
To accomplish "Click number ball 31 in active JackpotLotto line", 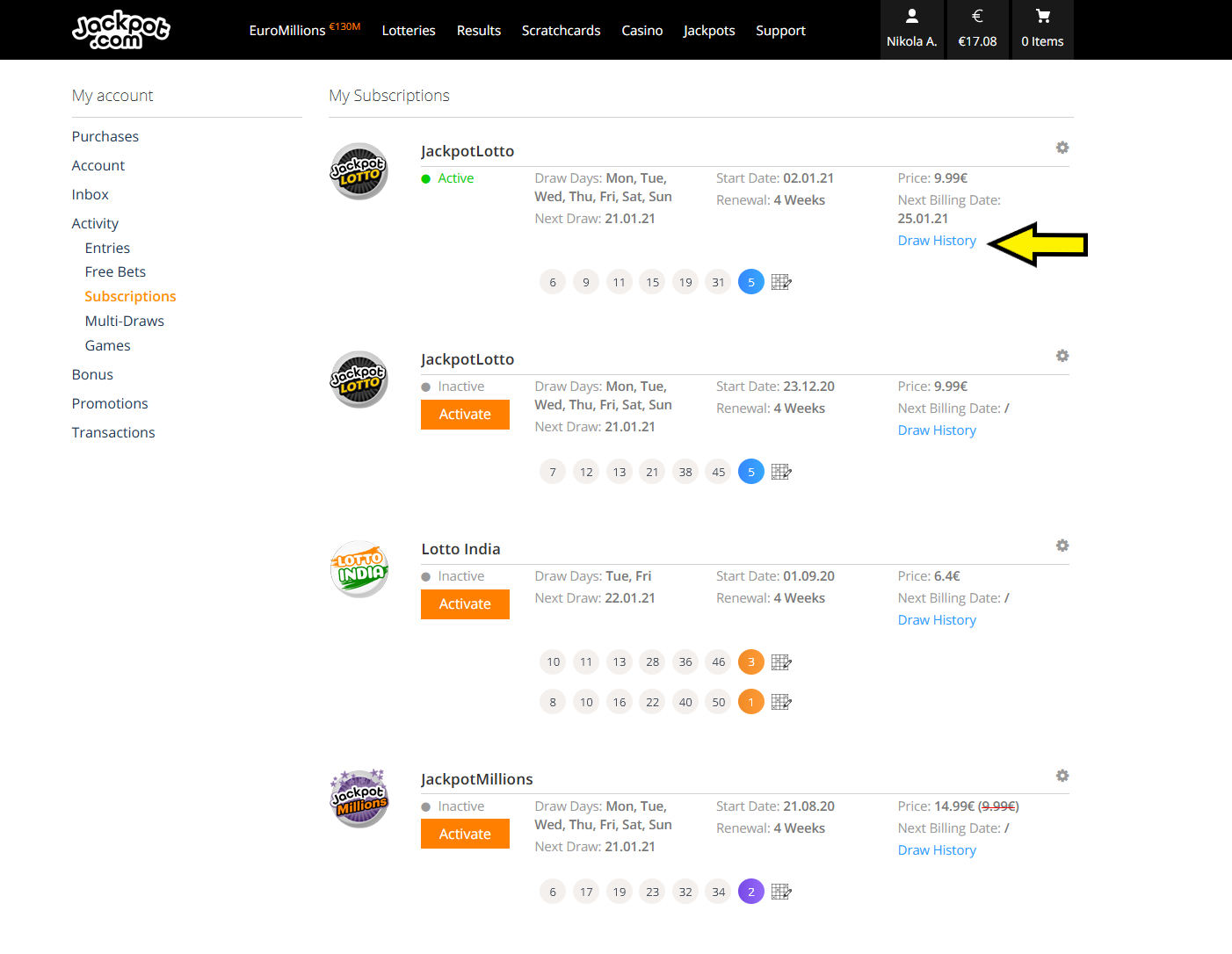I will coord(719,282).
